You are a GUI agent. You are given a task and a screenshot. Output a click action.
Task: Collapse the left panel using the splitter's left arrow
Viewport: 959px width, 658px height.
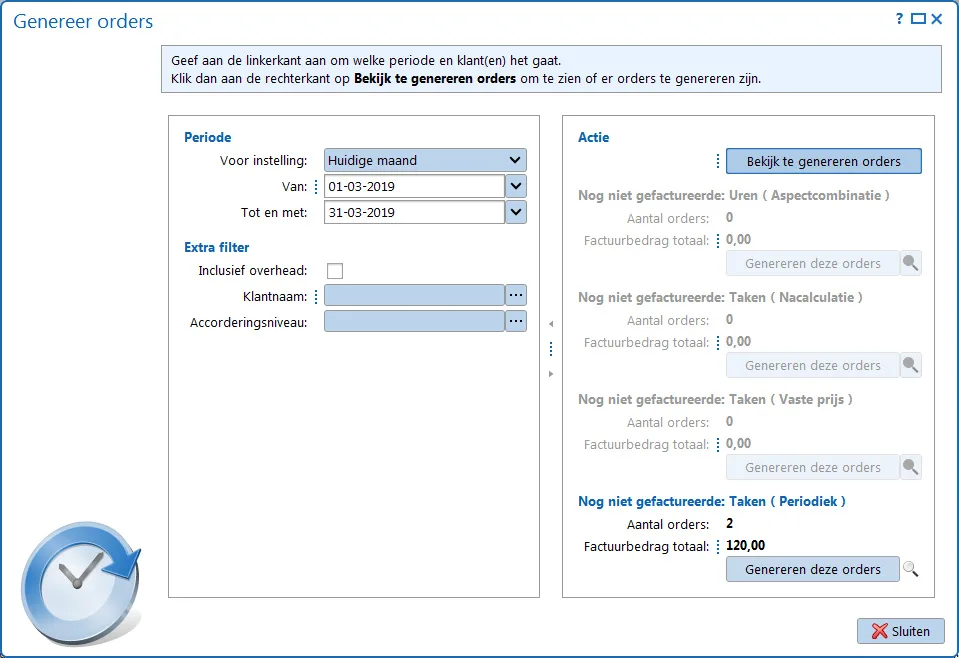click(551, 324)
